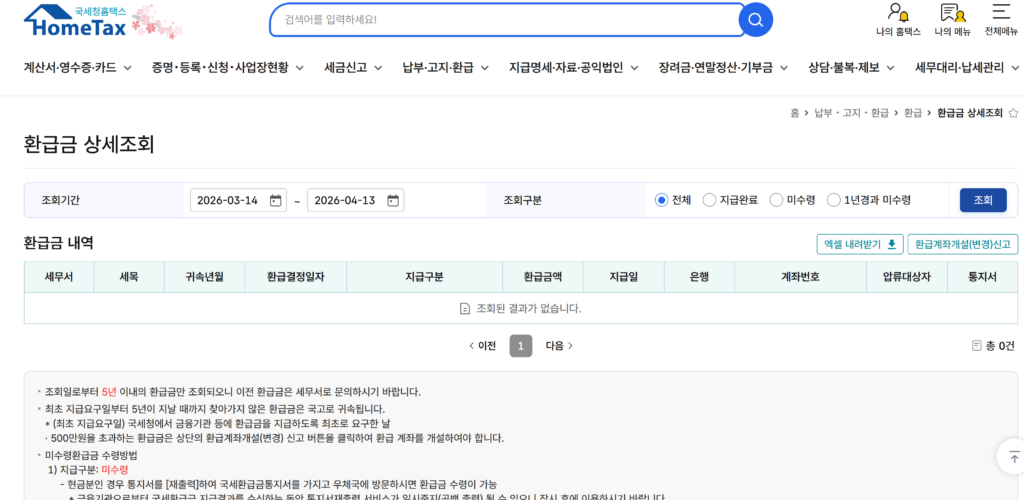Image resolution: width=1024 pixels, height=500 pixels.
Task: Go to next page with 다음
Action: 559,346
